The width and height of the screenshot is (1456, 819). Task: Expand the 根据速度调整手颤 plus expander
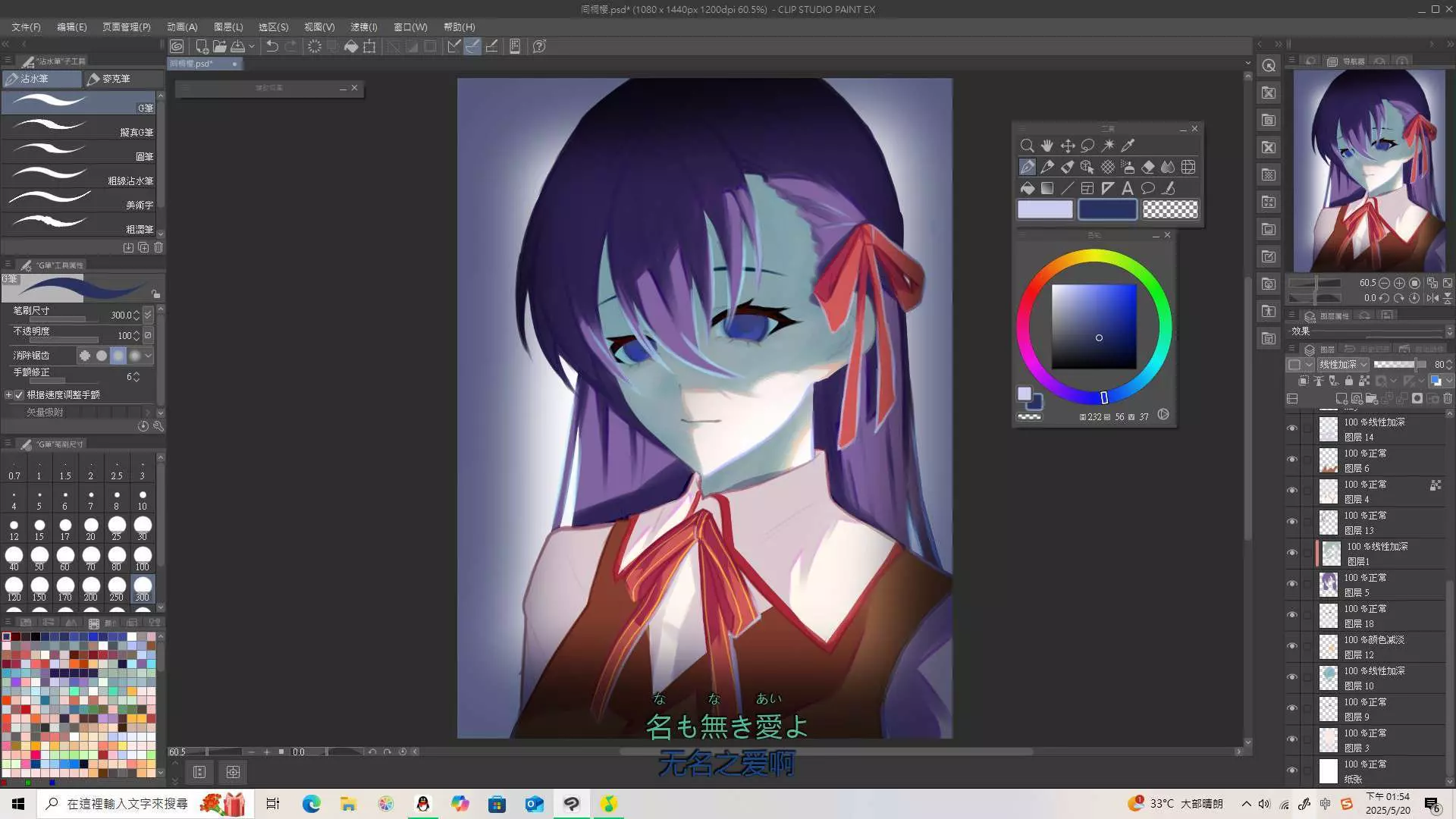pos(8,395)
